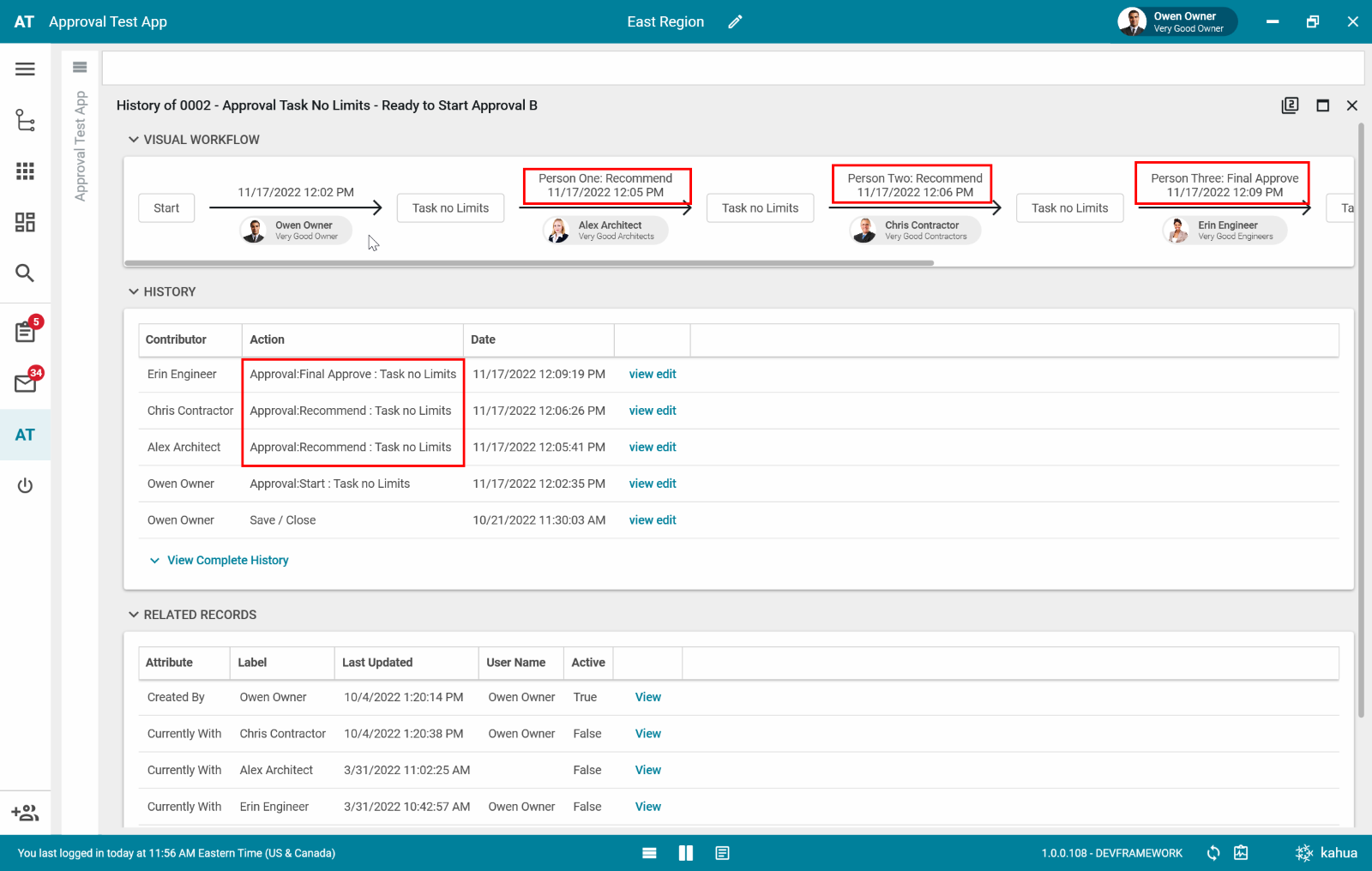Open messages envelope with 34 badge
The width and height of the screenshot is (1372, 871).
tap(25, 383)
